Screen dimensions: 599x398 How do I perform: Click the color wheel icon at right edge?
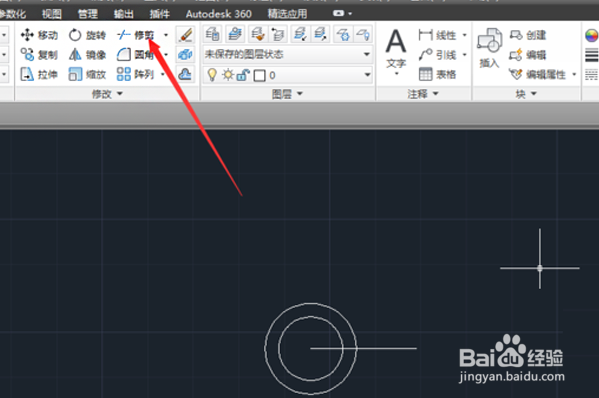coord(591,36)
